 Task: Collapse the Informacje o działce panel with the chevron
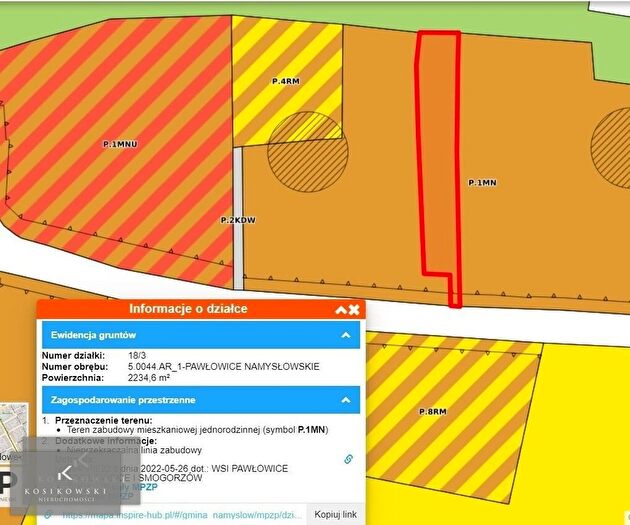[341, 310]
